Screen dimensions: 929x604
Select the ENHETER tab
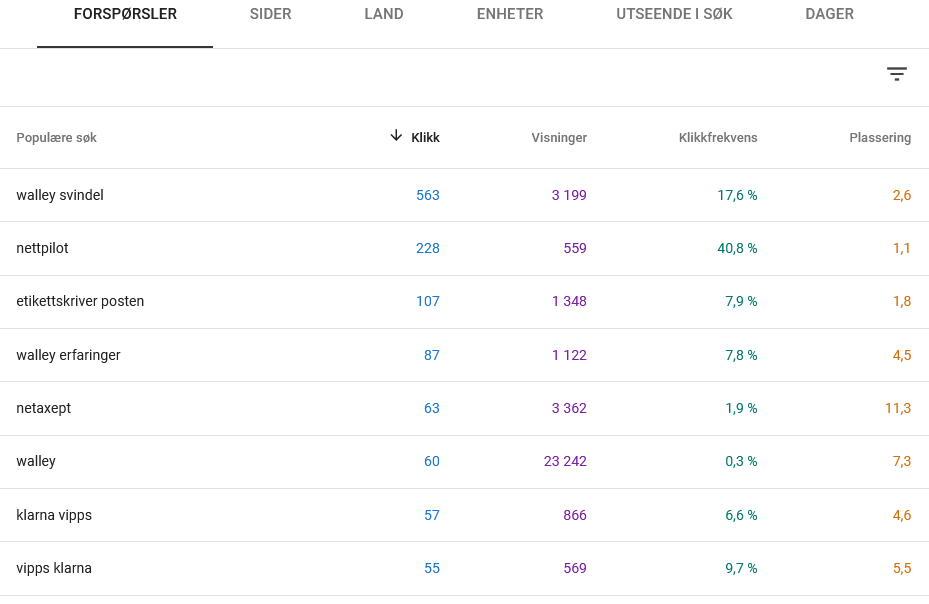click(x=510, y=14)
